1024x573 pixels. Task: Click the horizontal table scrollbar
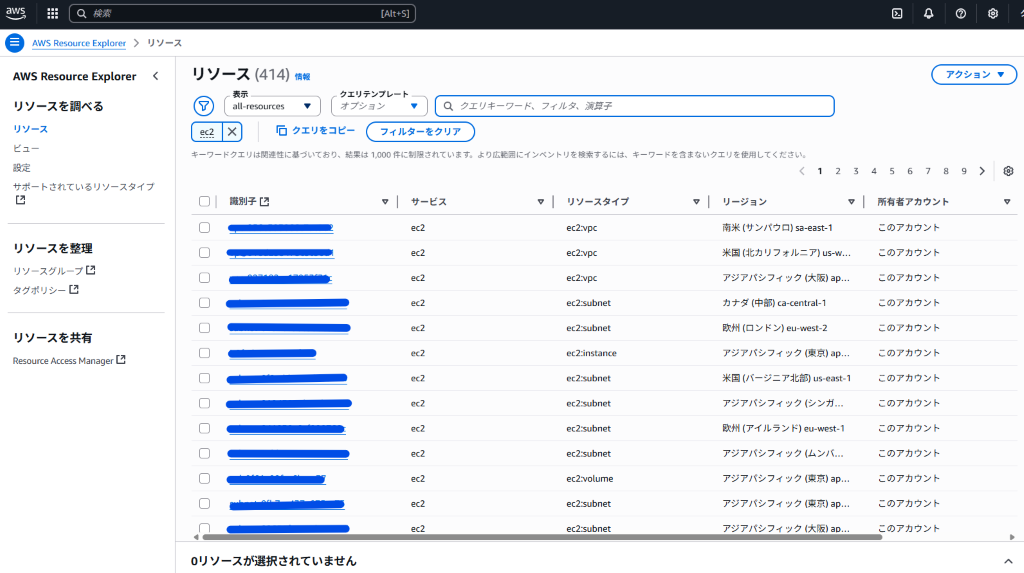tap(542, 537)
